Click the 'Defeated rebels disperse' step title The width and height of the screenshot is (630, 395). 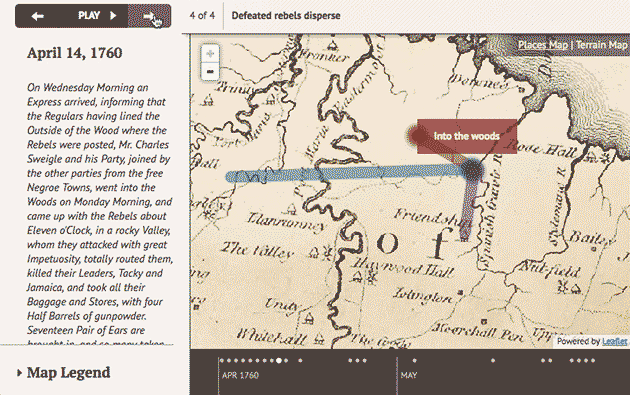point(286,16)
